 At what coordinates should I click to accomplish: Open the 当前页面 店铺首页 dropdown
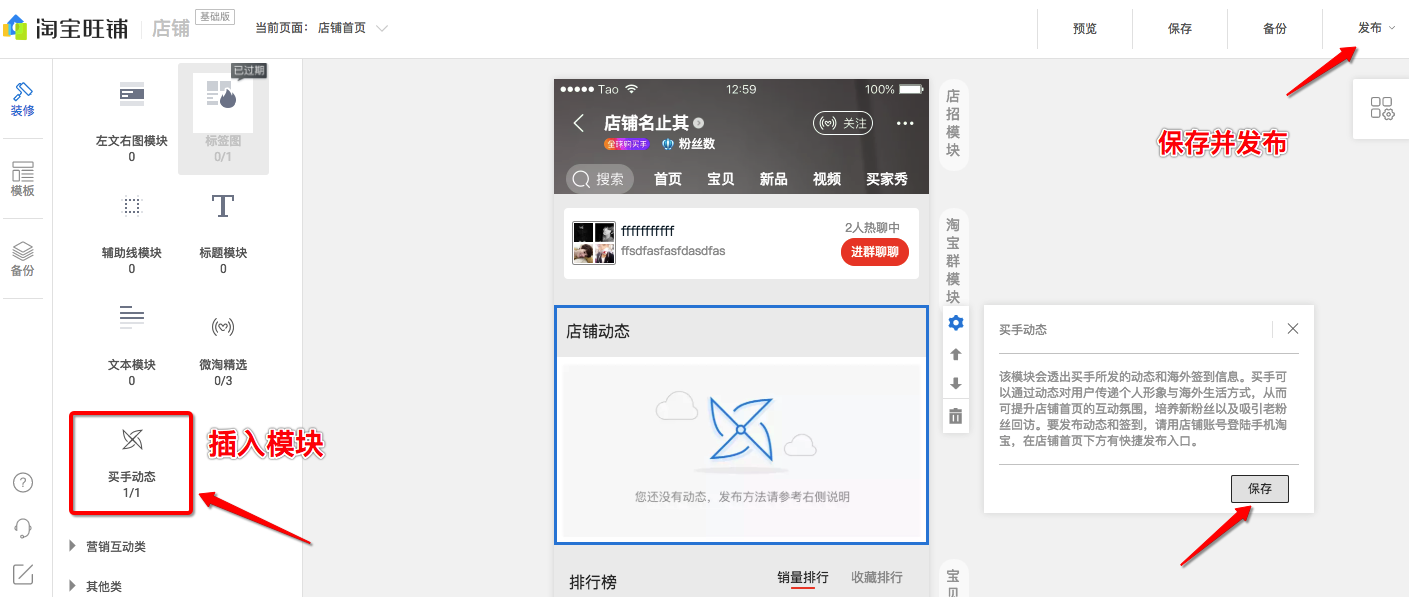click(x=352, y=28)
